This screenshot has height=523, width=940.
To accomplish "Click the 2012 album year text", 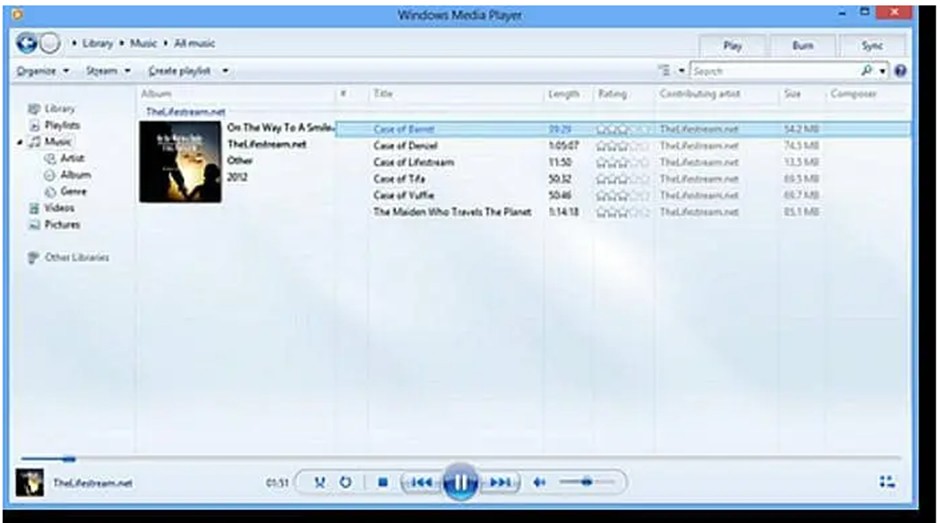I will 237,178.
